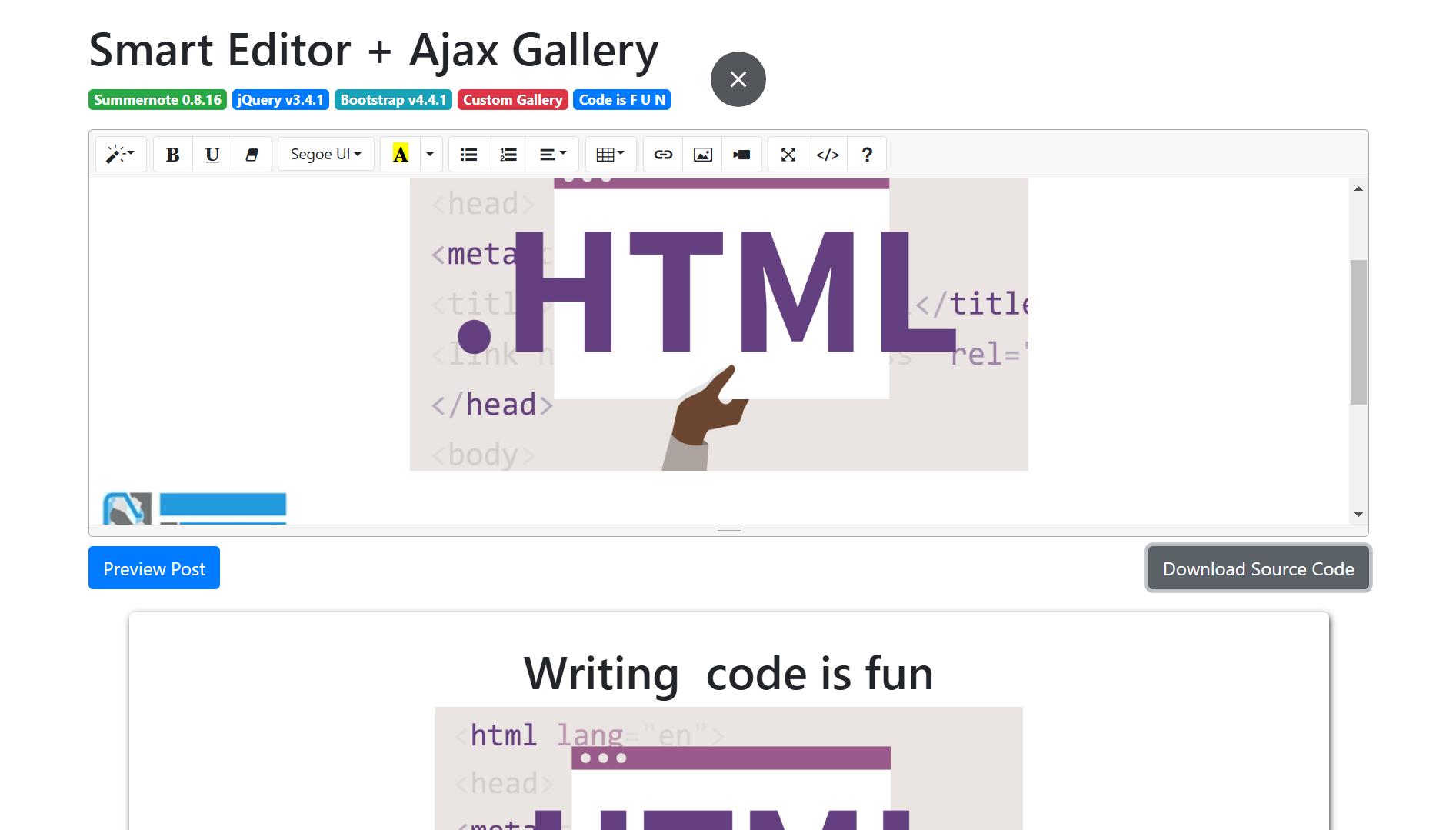The image size is (1456, 830).
Task: Insert a hyperlink using the link icon
Action: pos(662,154)
